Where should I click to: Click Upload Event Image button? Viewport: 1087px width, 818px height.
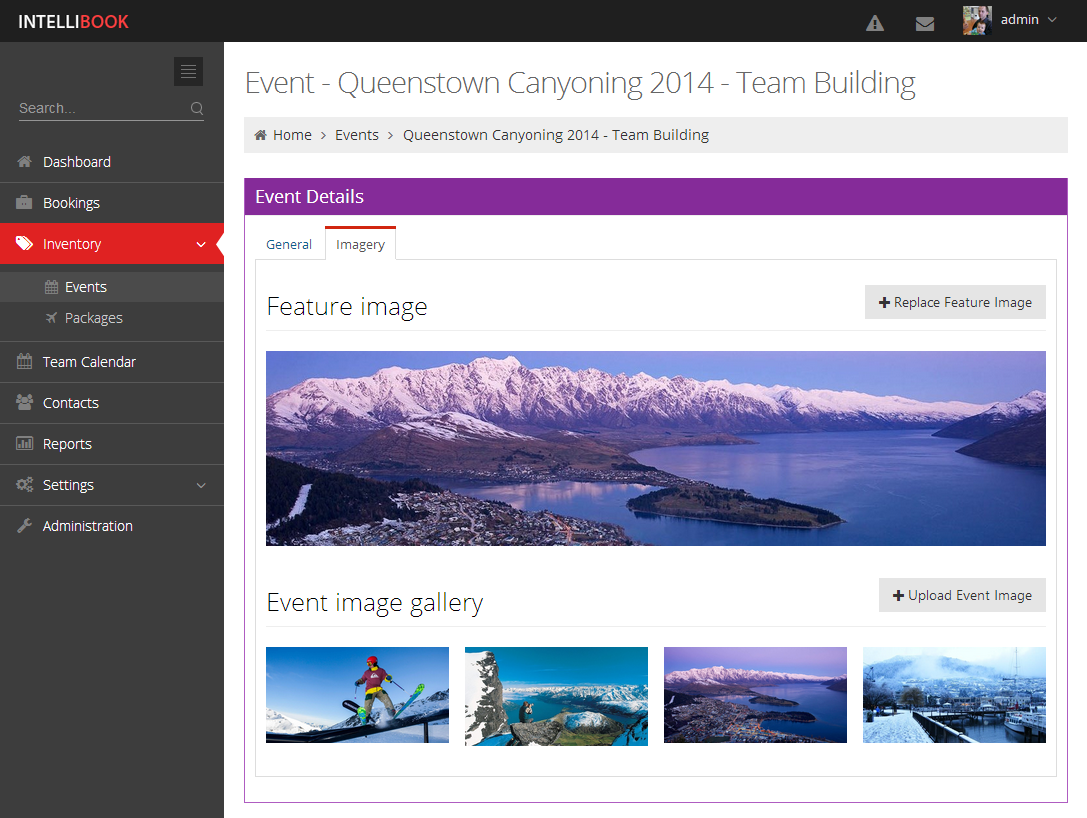tap(962, 595)
